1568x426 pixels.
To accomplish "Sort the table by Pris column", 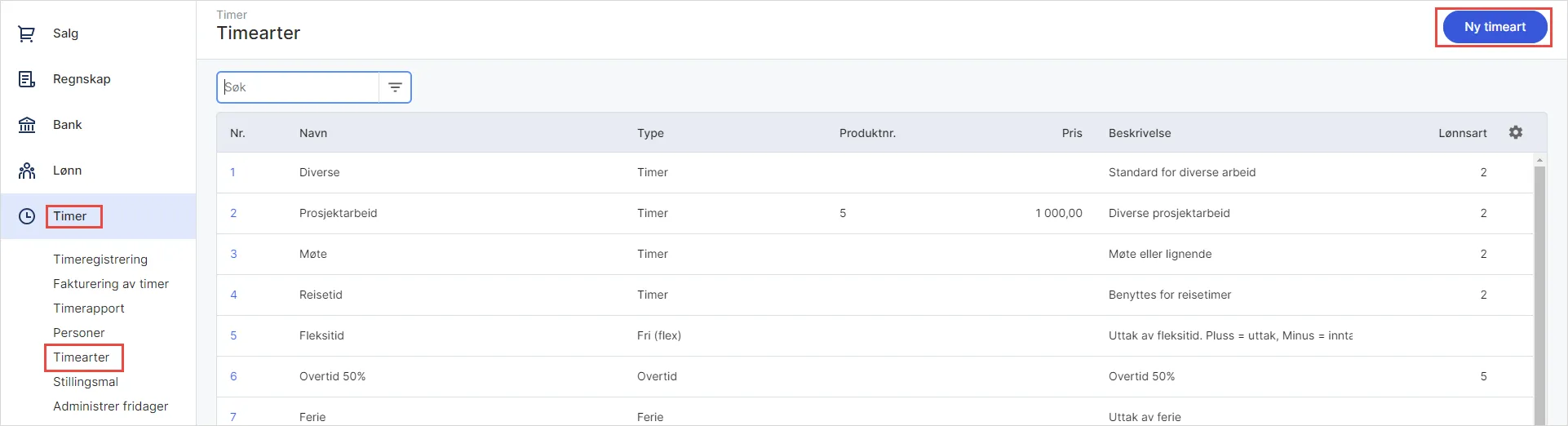I will [1071, 133].
